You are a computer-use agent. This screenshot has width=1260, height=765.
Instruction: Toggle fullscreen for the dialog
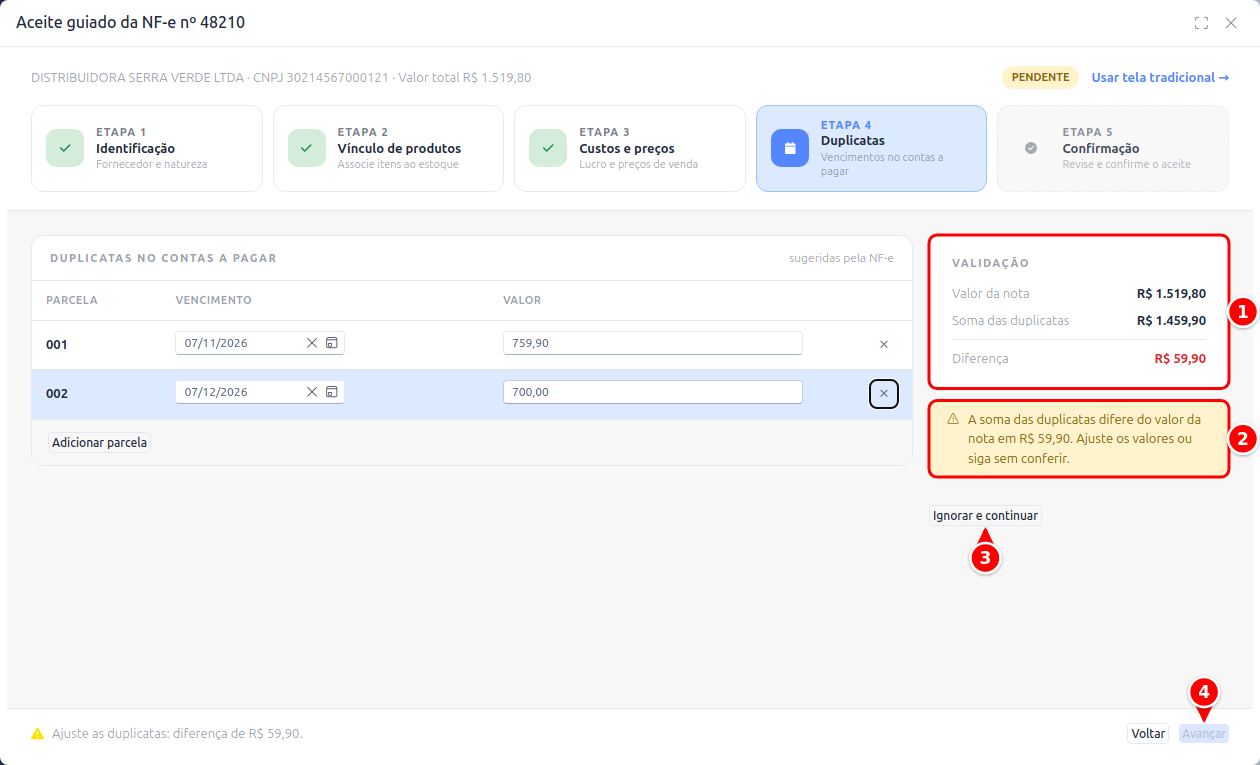[x=1201, y=23]
